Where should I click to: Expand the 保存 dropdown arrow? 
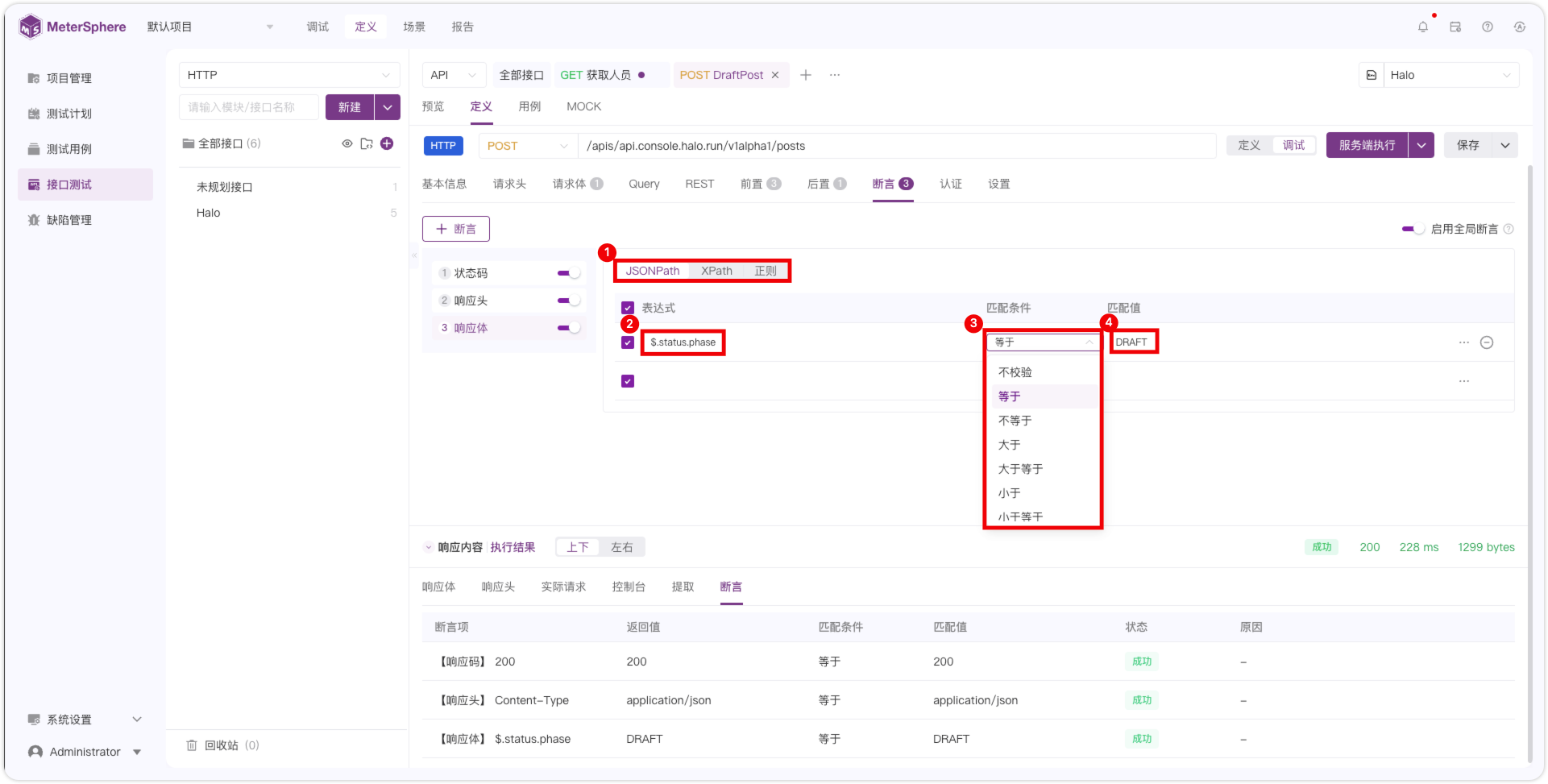(1505, 145)
